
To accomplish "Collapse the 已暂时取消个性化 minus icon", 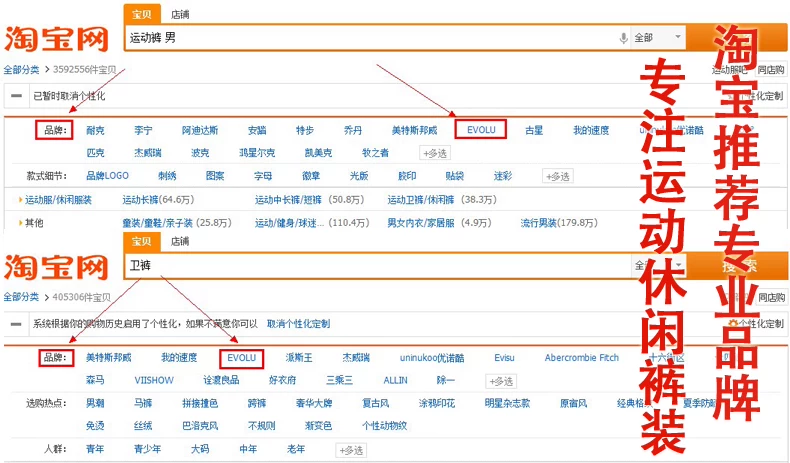I will click(x=16, y=96).
